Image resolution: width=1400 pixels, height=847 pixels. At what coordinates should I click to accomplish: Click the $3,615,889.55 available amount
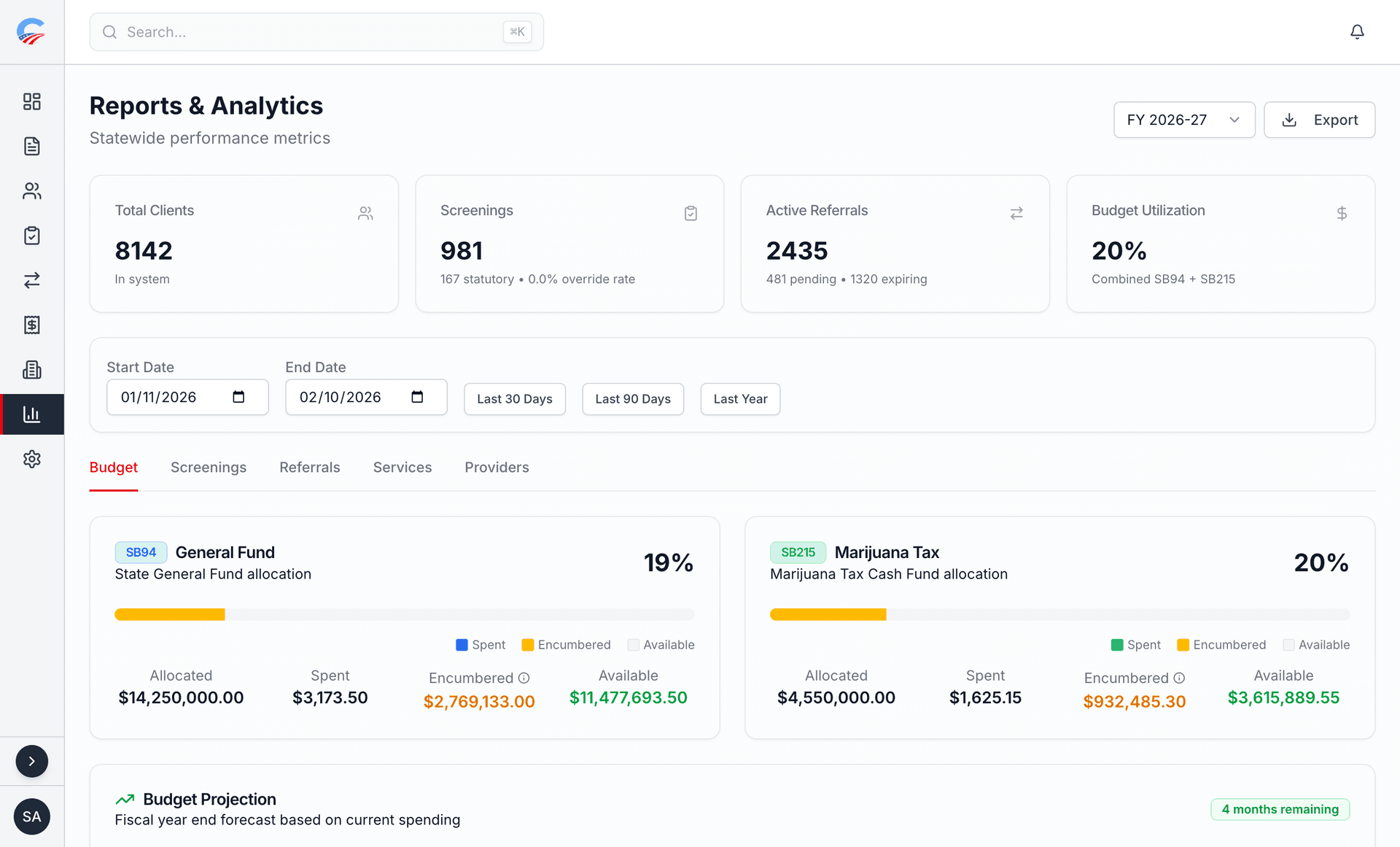point(1283,697)
